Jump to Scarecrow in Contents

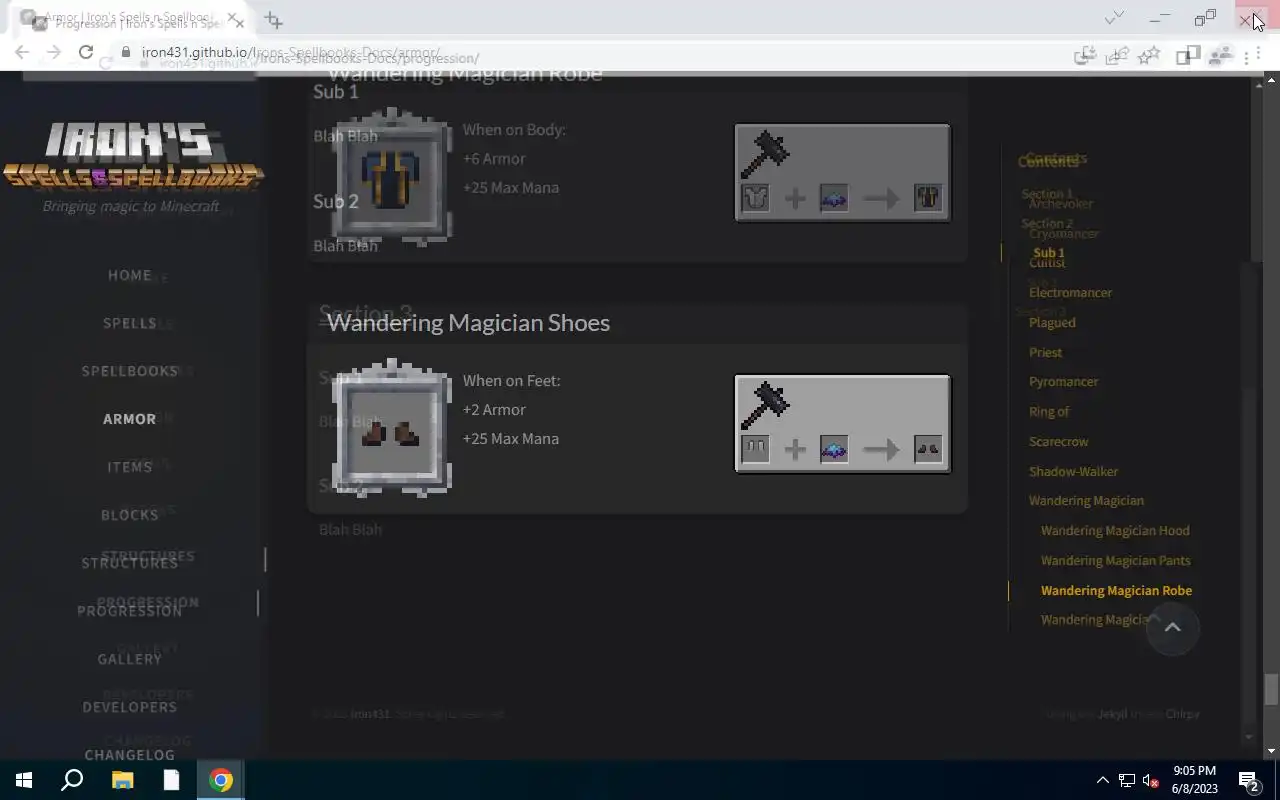(x=1058, y=442)
